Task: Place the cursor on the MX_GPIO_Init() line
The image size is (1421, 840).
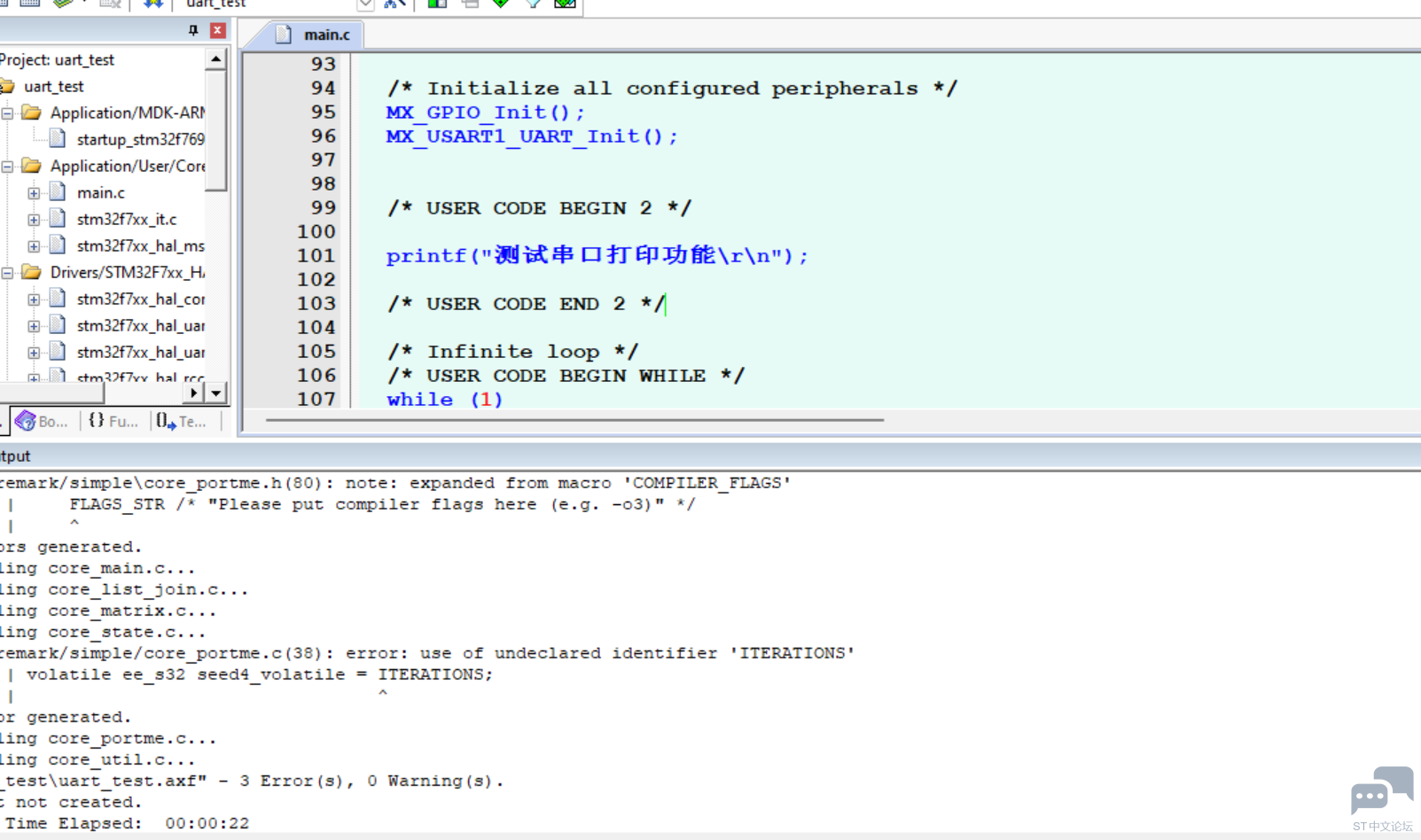Action: (x=485, y=113)
